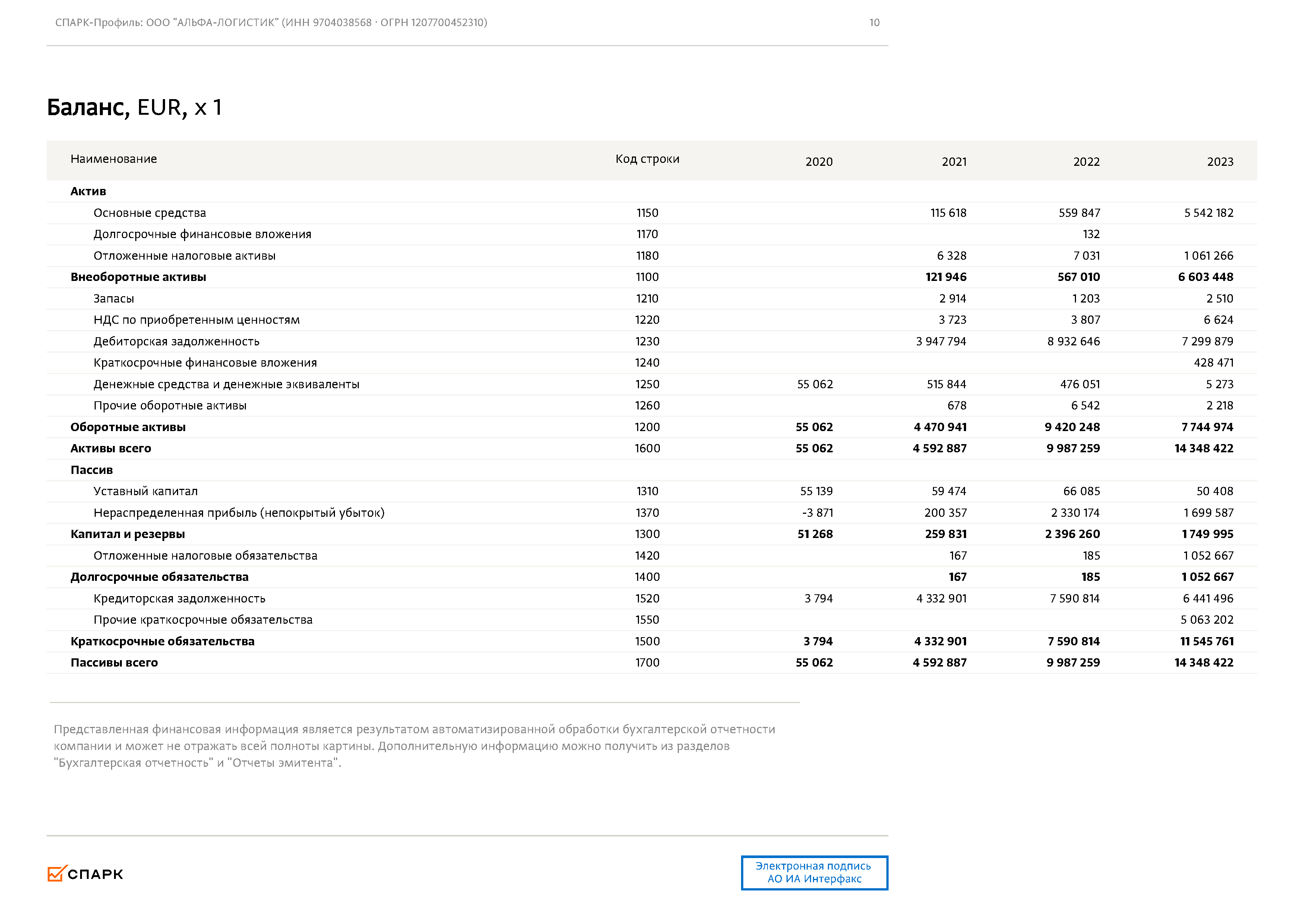The width and height of the screenshot is (1307, 924).
Task: Click the Капитал и резервы row label
Action: click(127, 534)
